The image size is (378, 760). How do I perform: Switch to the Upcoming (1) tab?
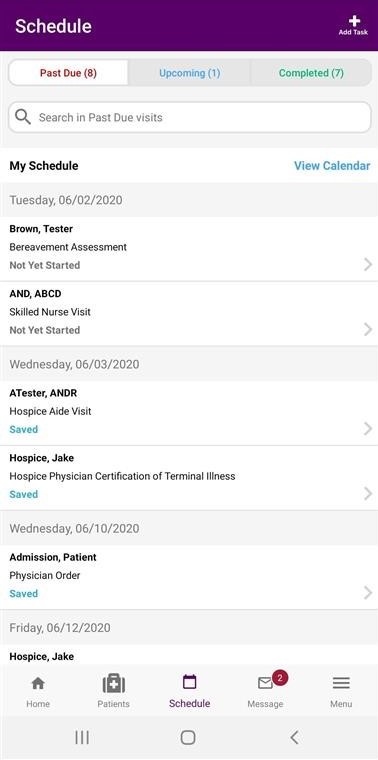[189, 73]
